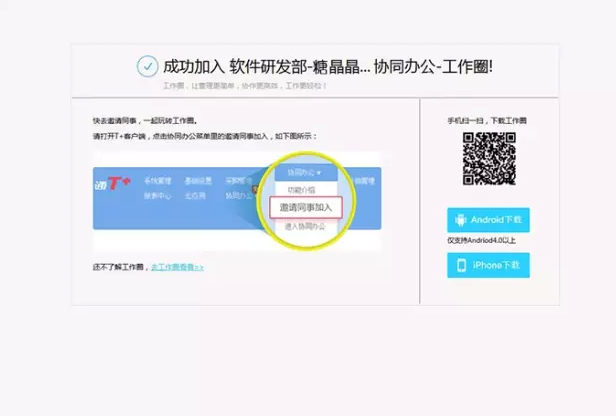The width and height of the screenshot is (616, 416).
Task: Click the iPhone下载 button
Action: [x=488, y=265]
